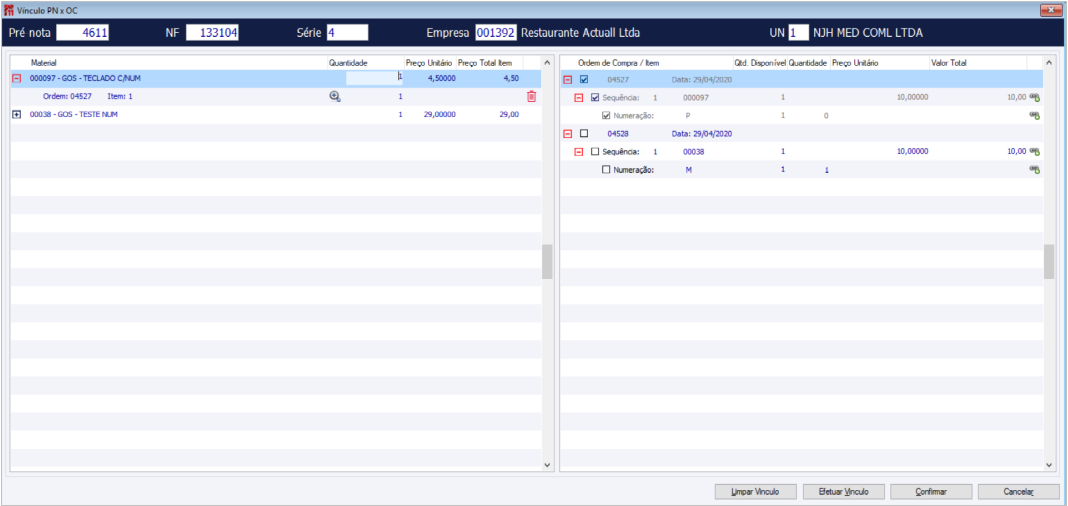1068x506 pixels.
Task: Click link icon on Numeração P row
Action: pos(1034,116)
